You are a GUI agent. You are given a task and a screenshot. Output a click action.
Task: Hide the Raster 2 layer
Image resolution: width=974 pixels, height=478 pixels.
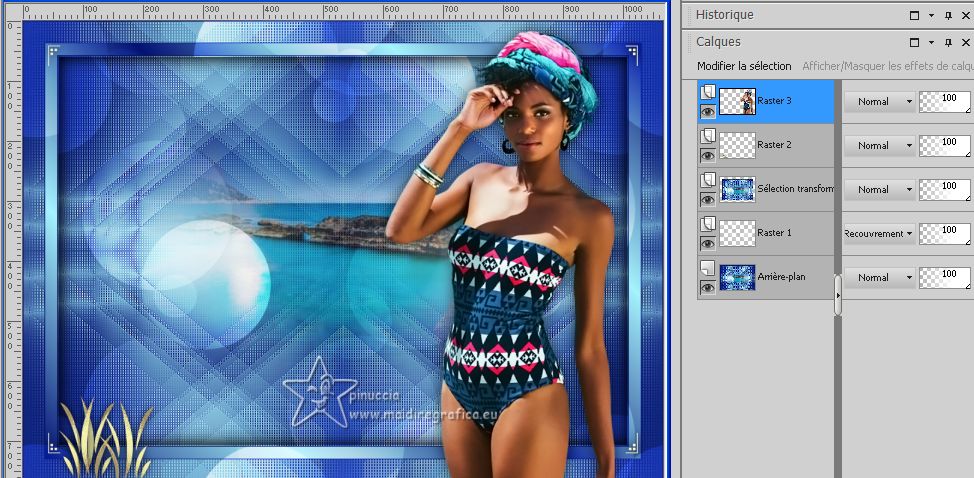point(708,155)
